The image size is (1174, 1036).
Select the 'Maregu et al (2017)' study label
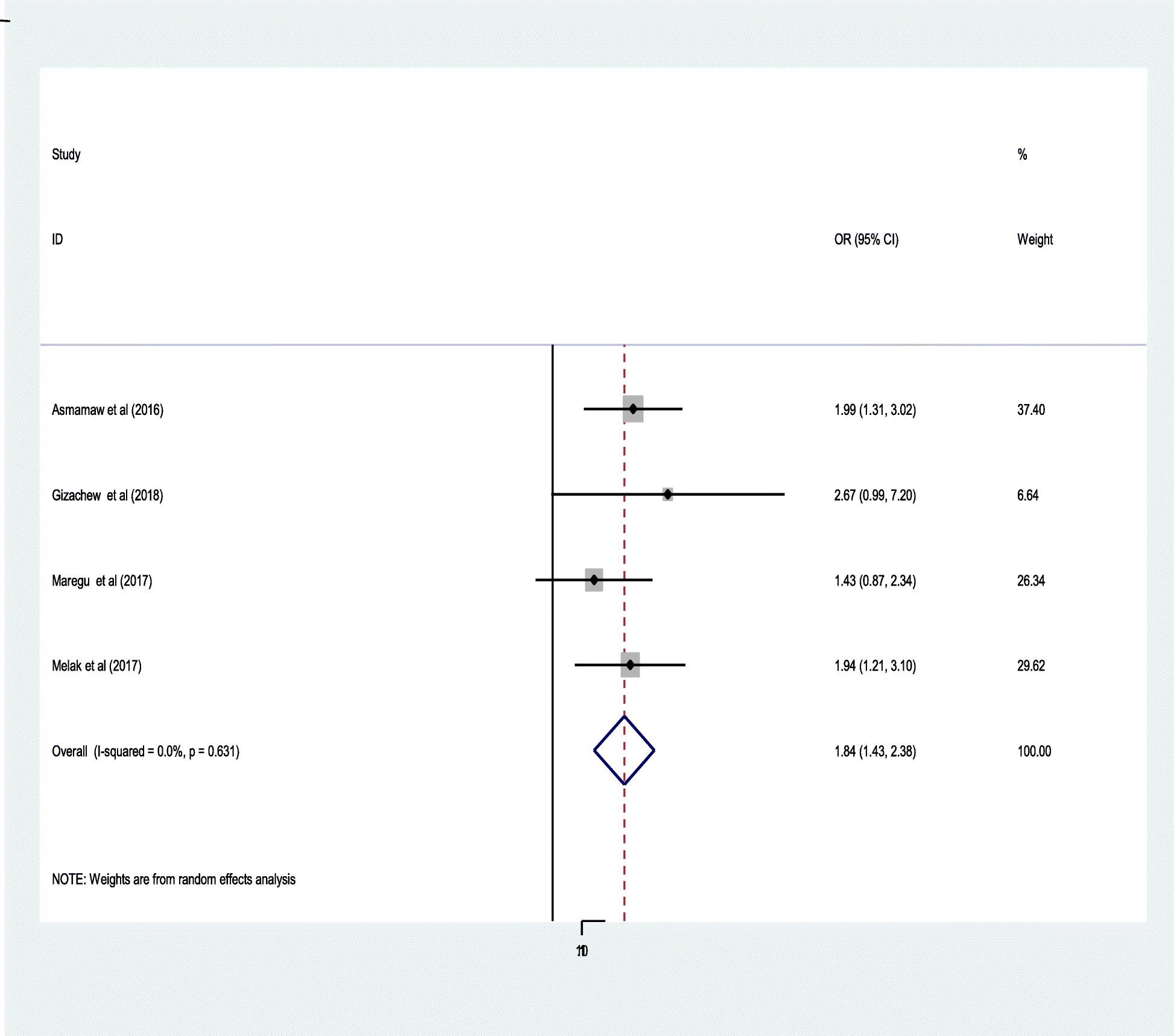click(102, 581)
